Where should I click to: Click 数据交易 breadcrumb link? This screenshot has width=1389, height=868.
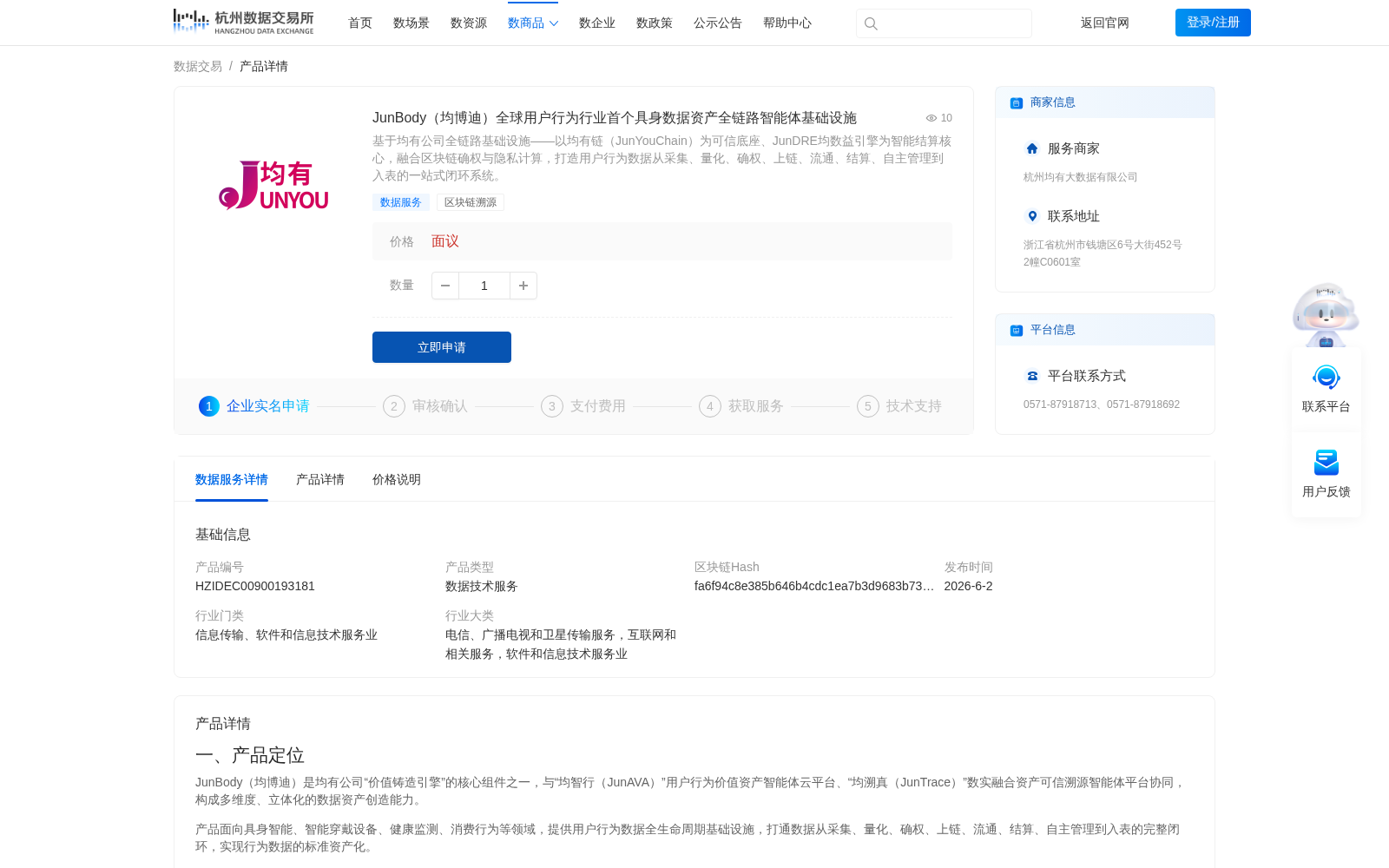coord(198,67)
